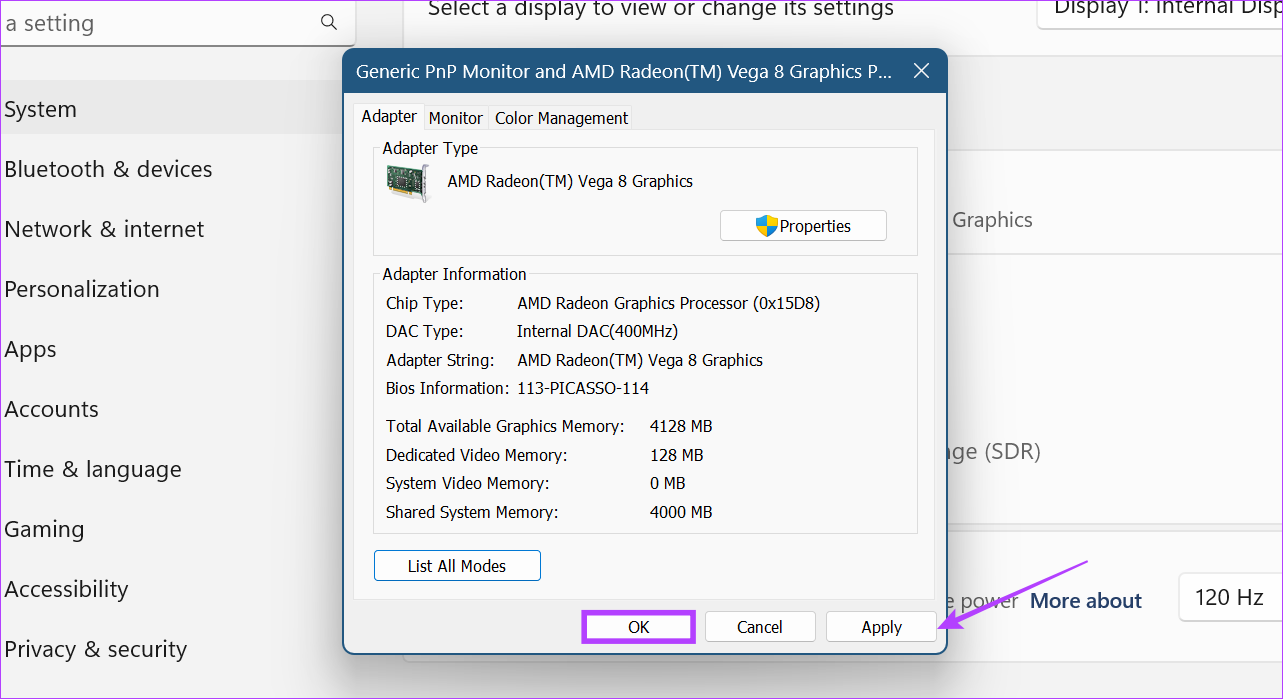Close the Generic PnP Monitor dialog

tap(921, 71)
